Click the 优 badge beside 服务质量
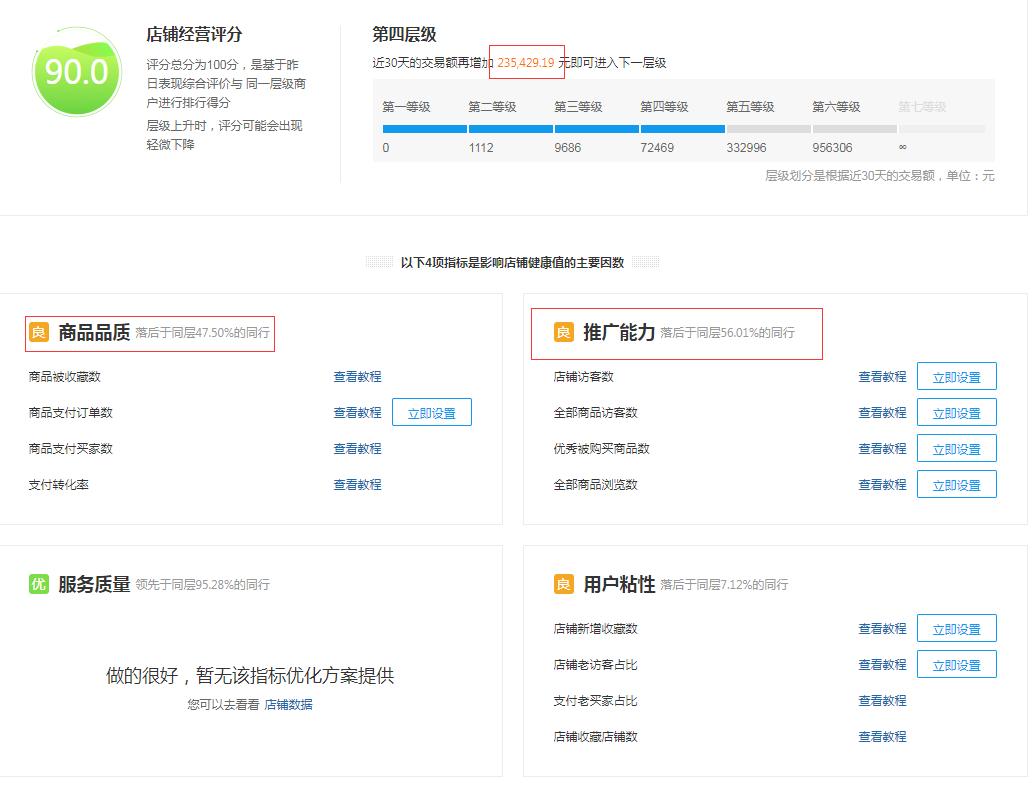1032x787 pixels. click(x=38, y=583)
